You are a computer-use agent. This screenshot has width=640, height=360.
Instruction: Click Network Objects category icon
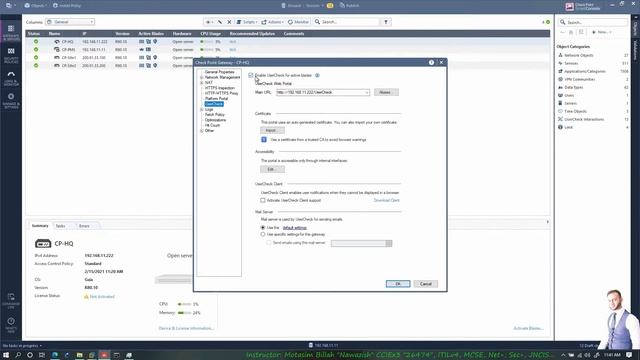click(560, 55)
